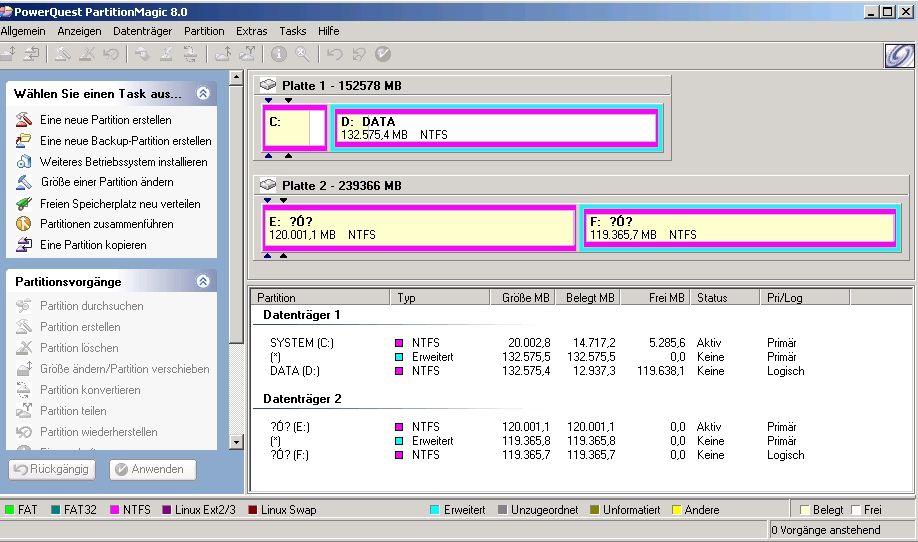Click the sidebar scrollbar down arrow
The image size is (918, 542).
tap(237, 442)
